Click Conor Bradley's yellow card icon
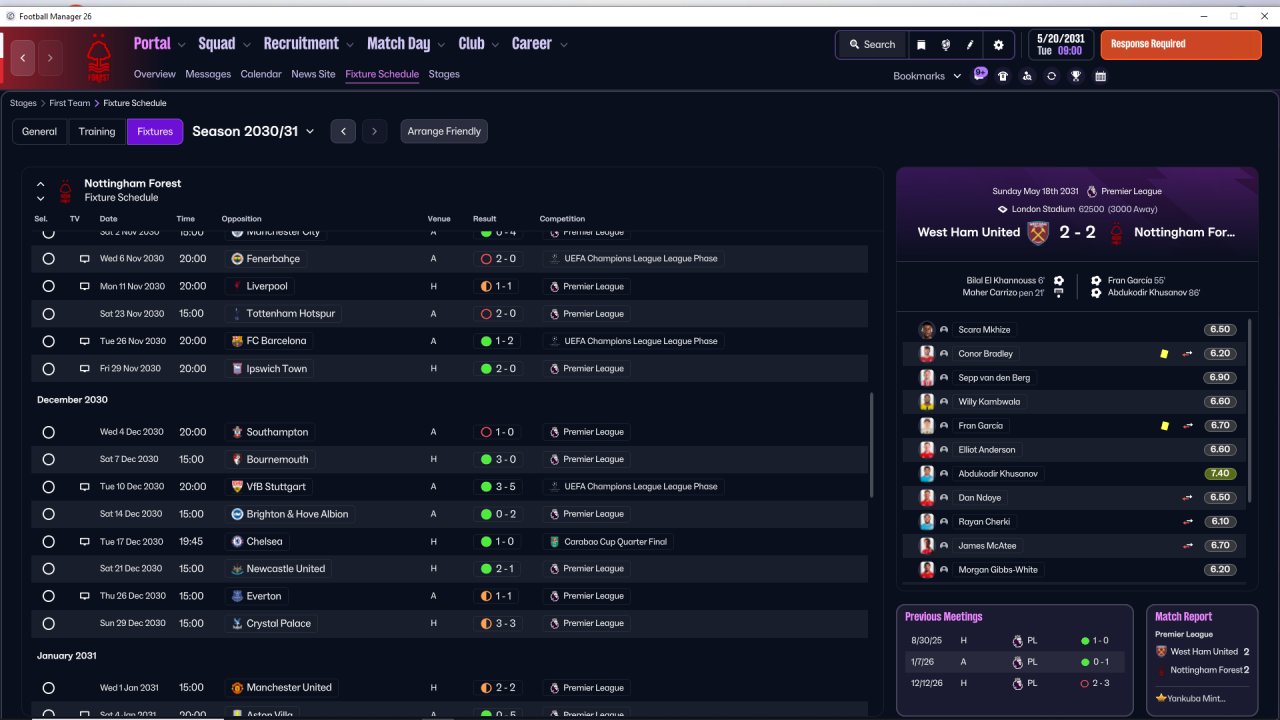 point(1164,354)
